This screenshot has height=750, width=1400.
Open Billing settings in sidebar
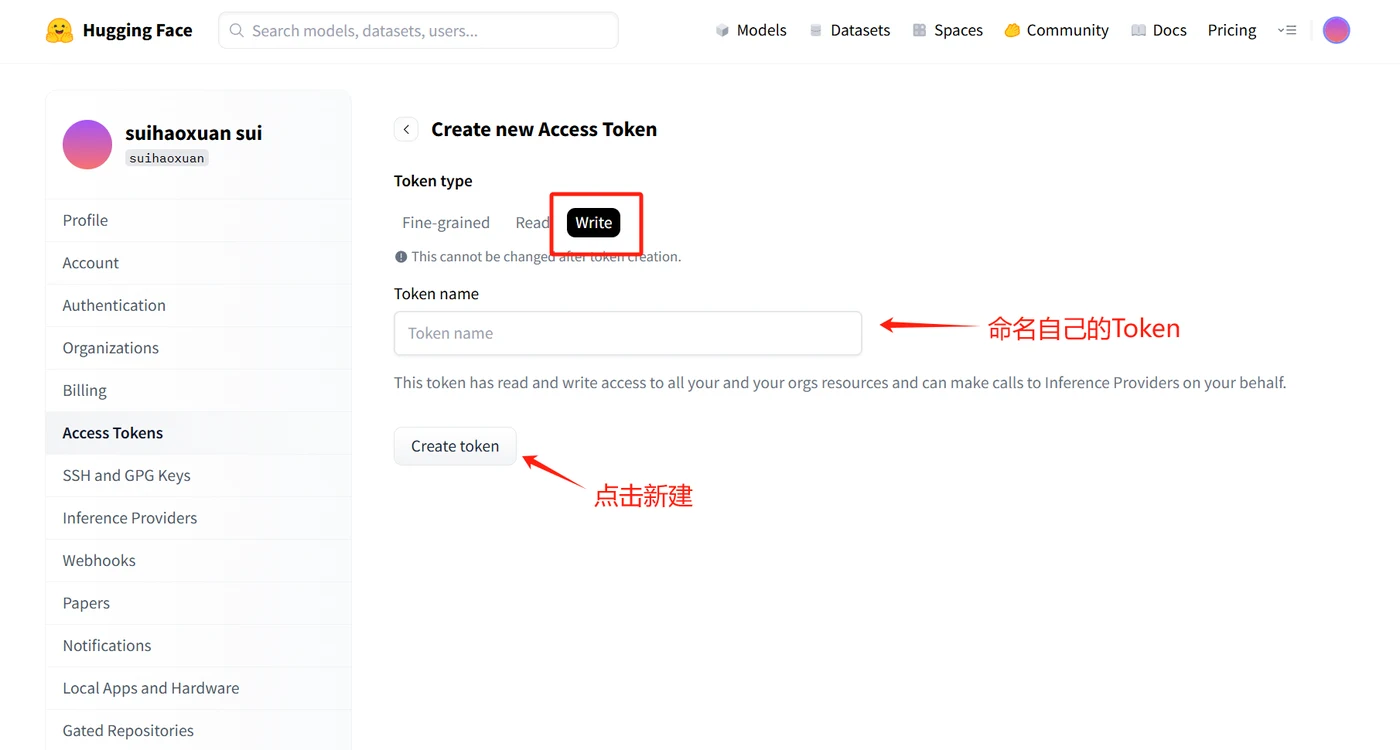[199, 390]
